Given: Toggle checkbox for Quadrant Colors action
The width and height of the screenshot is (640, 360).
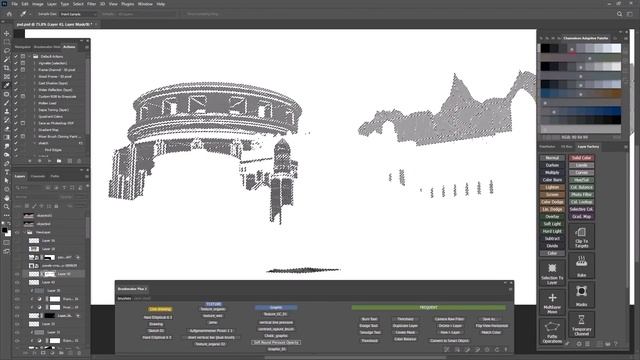Looking at the screenshot, I should (16, 116).
